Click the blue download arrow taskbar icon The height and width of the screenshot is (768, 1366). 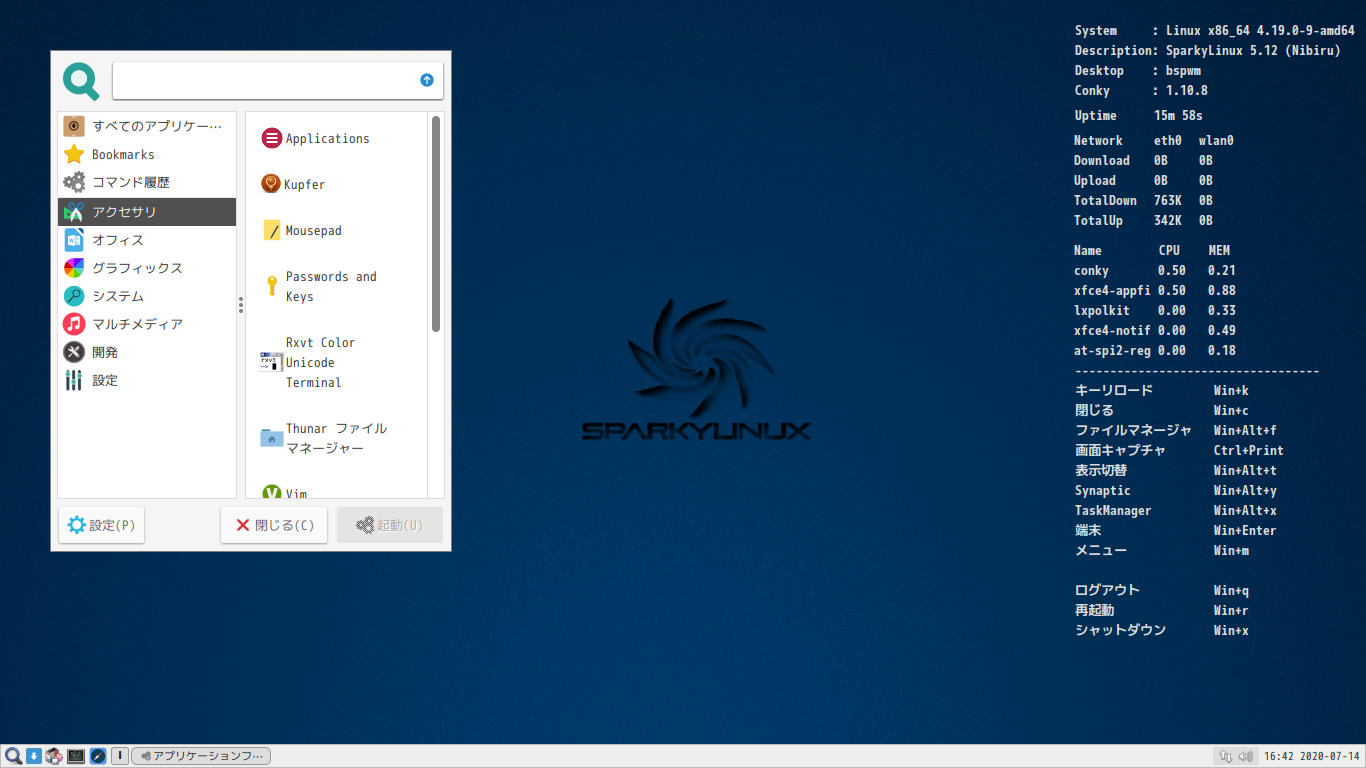[33, 756]
